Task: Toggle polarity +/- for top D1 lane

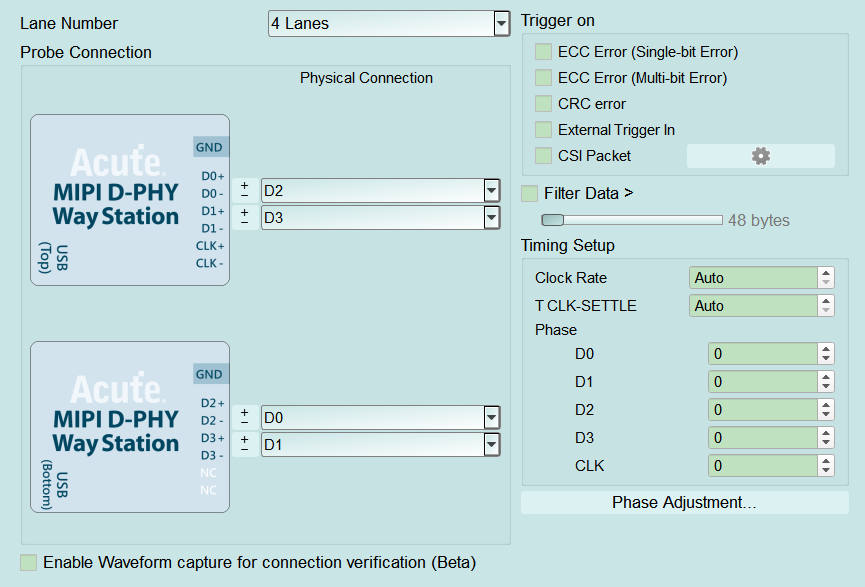Action: pyautogui.click(x=245, y=217)
